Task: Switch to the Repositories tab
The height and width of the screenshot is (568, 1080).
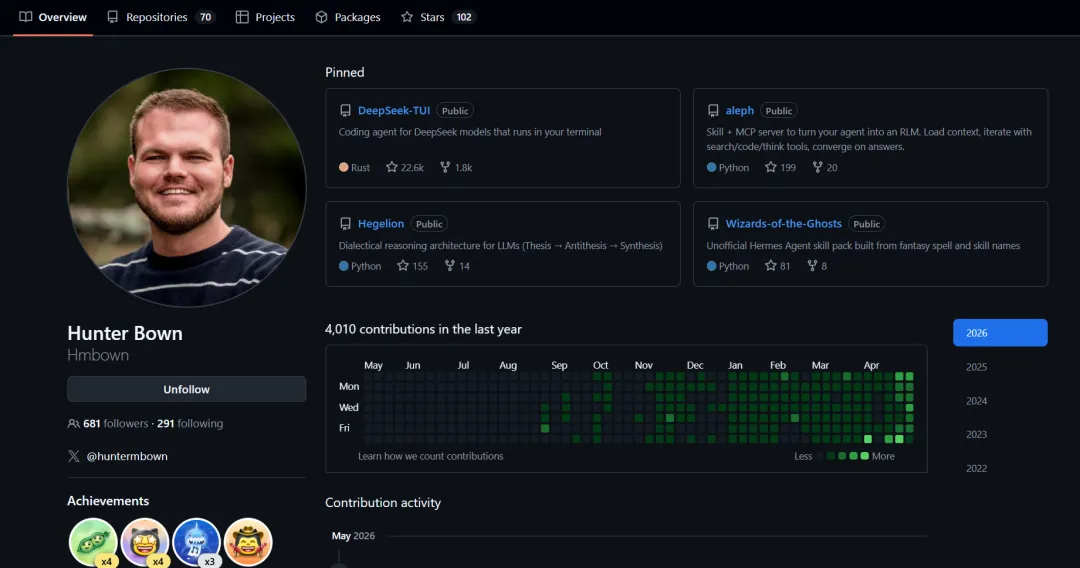Action: pos(160,17)
